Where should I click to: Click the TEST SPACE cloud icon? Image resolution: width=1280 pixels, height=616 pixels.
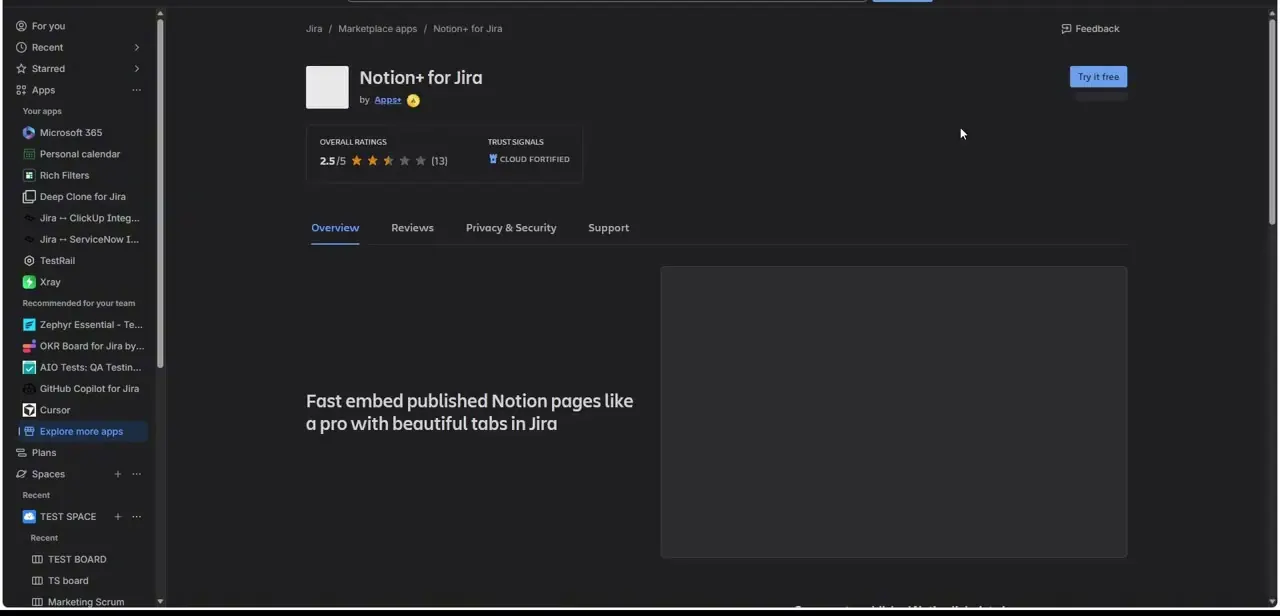click(29, 517)
